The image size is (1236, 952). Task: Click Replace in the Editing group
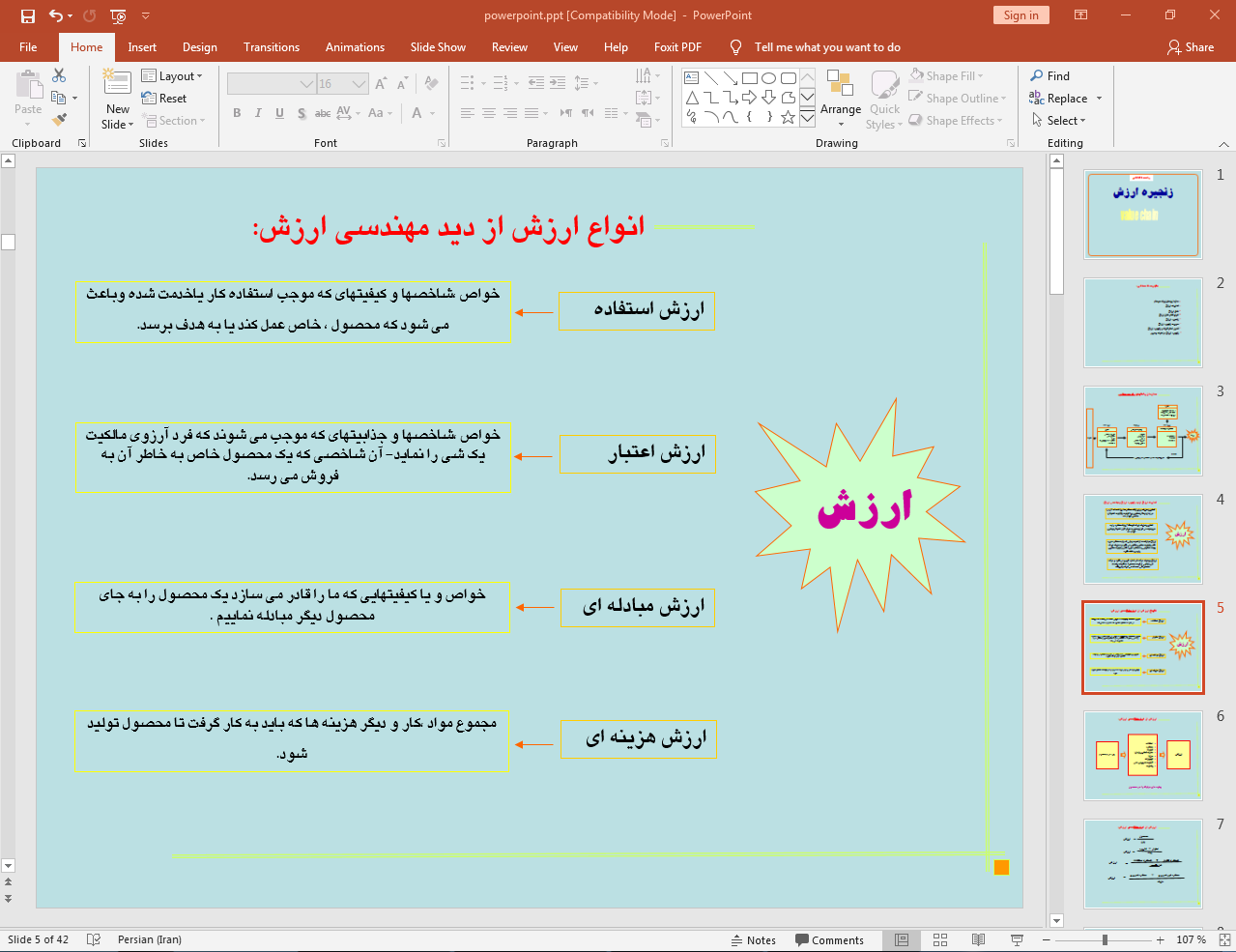click(1059, 98)
